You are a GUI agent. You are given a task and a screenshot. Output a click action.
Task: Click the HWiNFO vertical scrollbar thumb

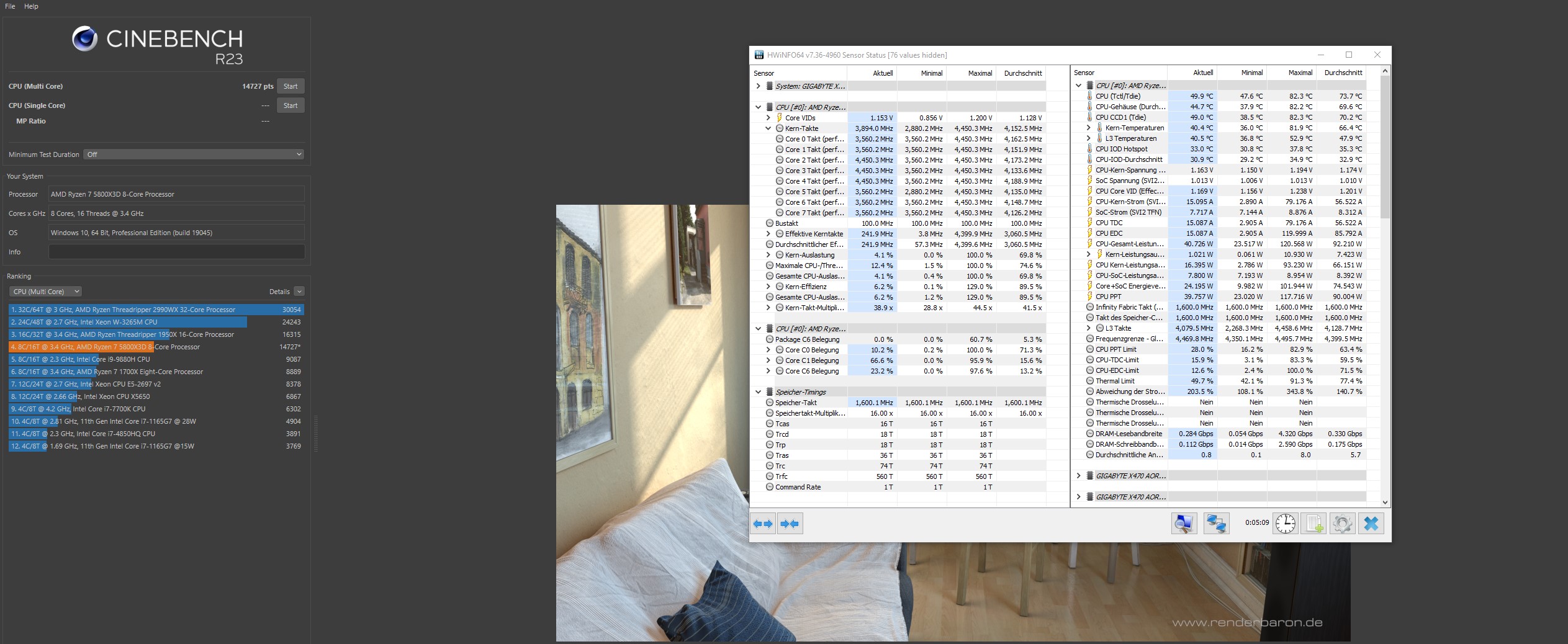(x=1385, y=148)
